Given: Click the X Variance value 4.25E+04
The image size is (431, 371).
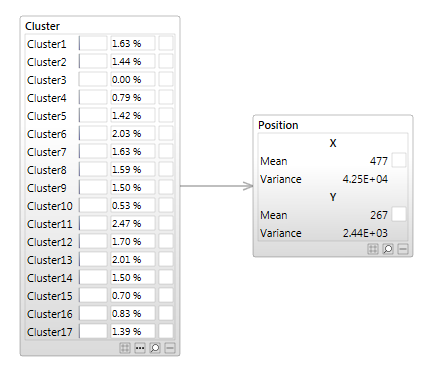Looking at the screenshot, I should pyautogui.click(x=365, y=179).
